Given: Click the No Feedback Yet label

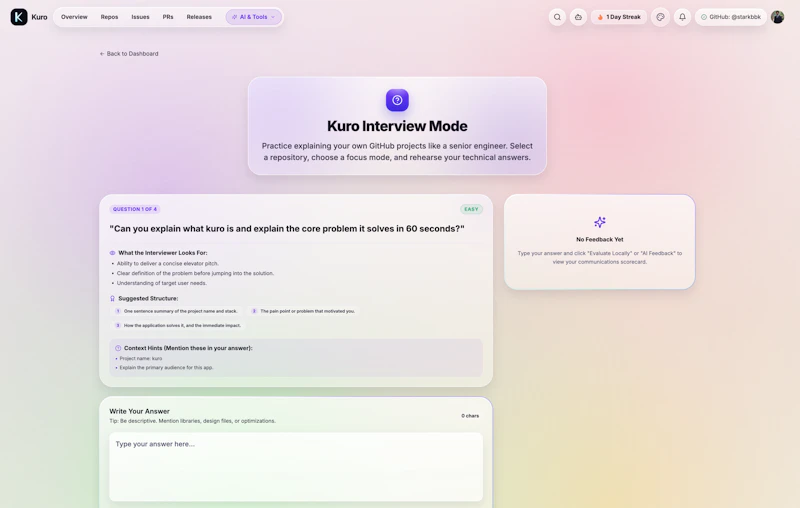Looking at the screenshot, I should click(599, 239).
